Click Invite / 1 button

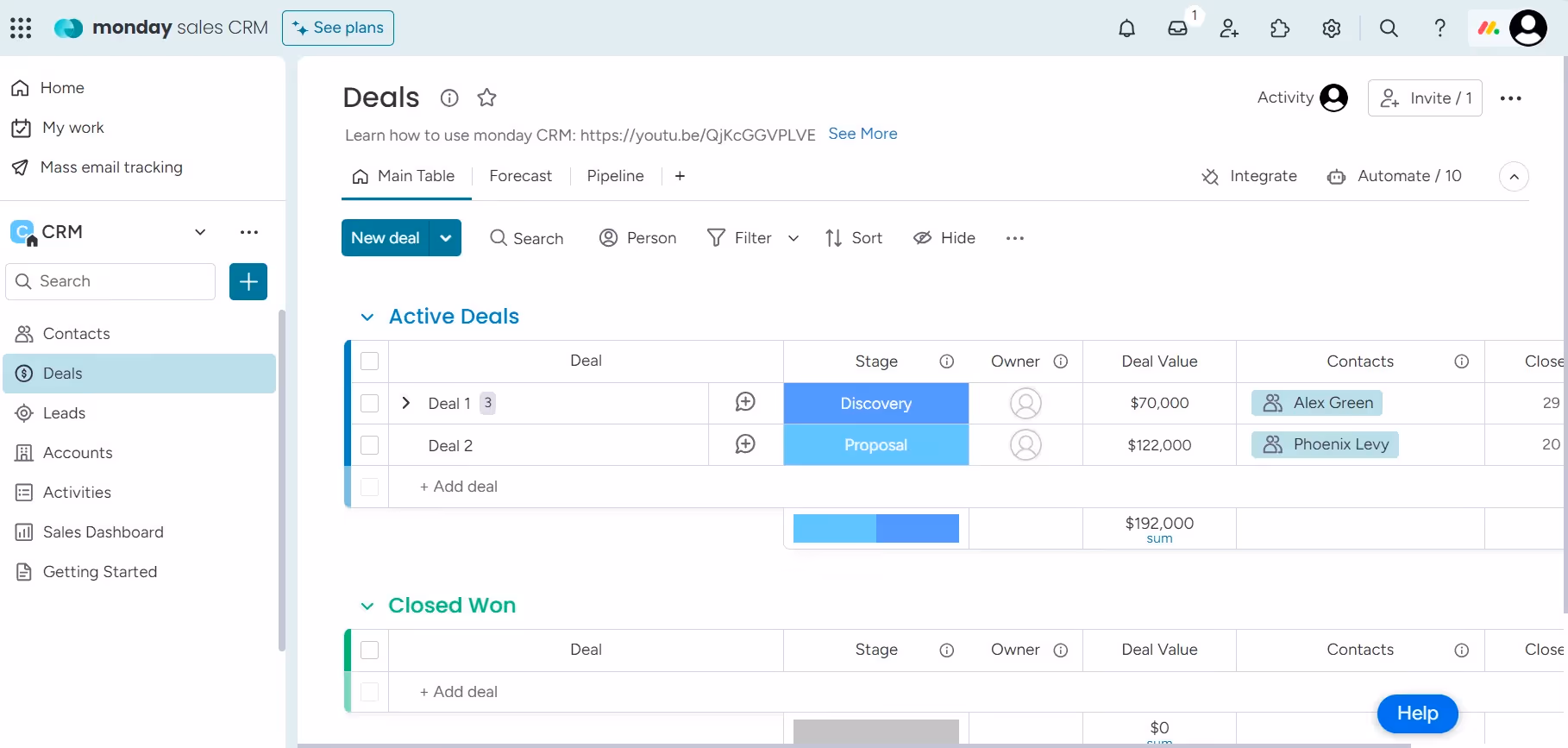[1425, 98]
